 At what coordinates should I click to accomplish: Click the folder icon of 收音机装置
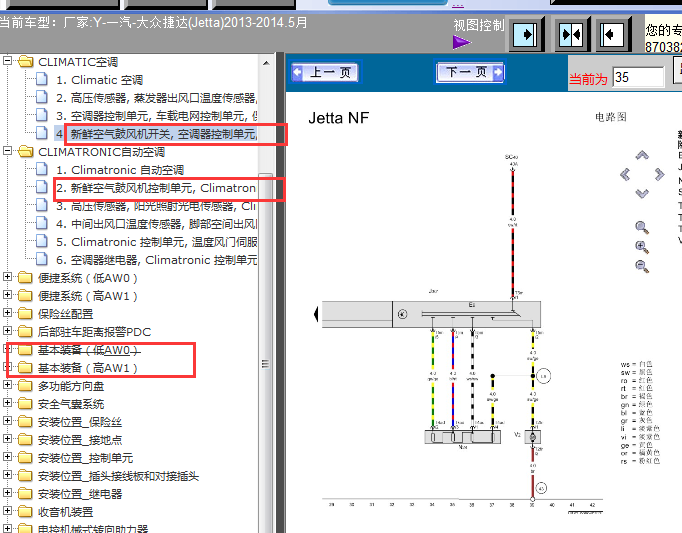26,511
